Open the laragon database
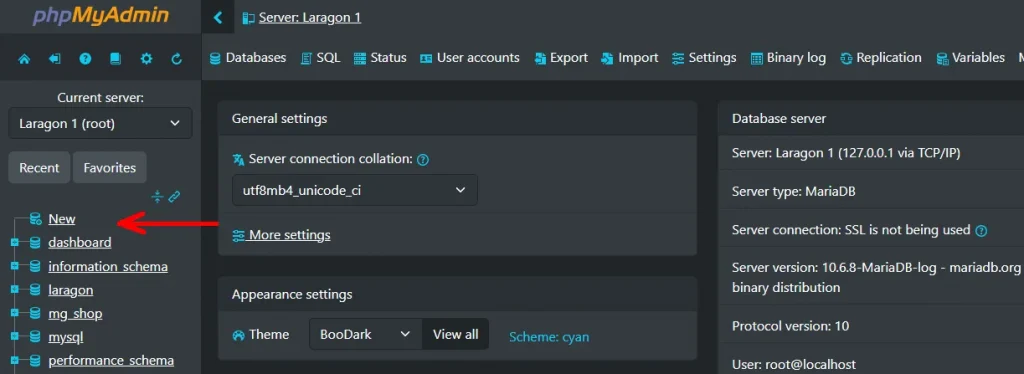This screenshot has width=1024, height=374. coord(71,290)
